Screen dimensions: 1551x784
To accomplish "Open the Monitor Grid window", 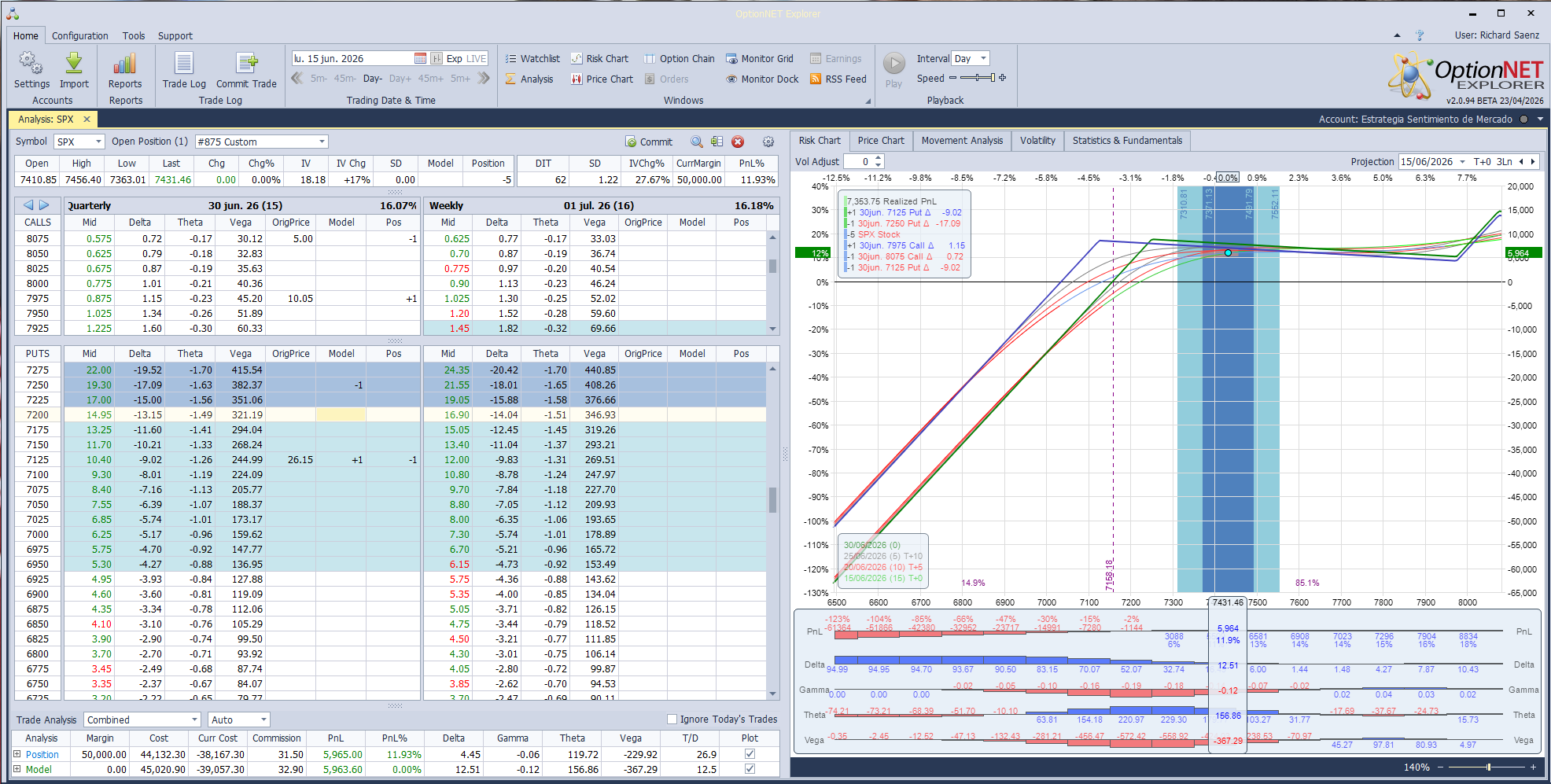I will (x=759, y=58).
